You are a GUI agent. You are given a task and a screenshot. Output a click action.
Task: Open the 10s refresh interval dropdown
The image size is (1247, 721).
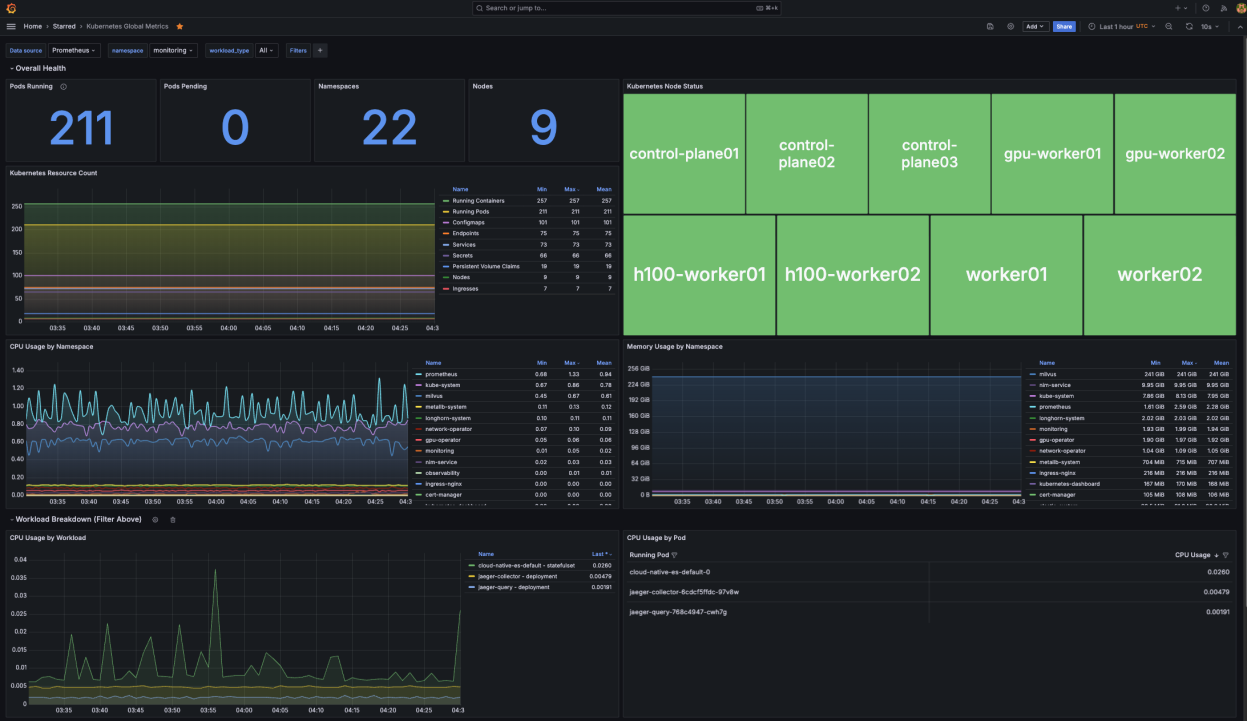(1210, 26)
